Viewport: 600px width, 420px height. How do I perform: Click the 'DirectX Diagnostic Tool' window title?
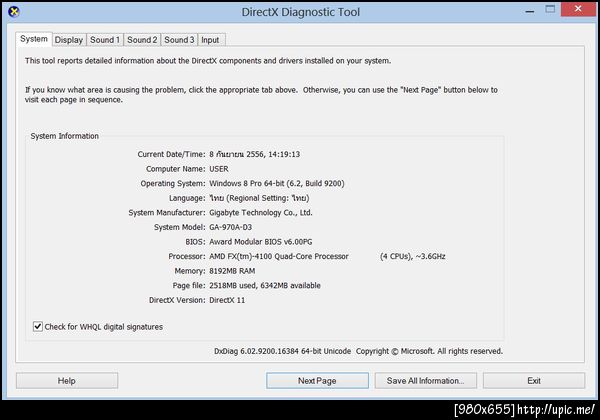[301, 12]
